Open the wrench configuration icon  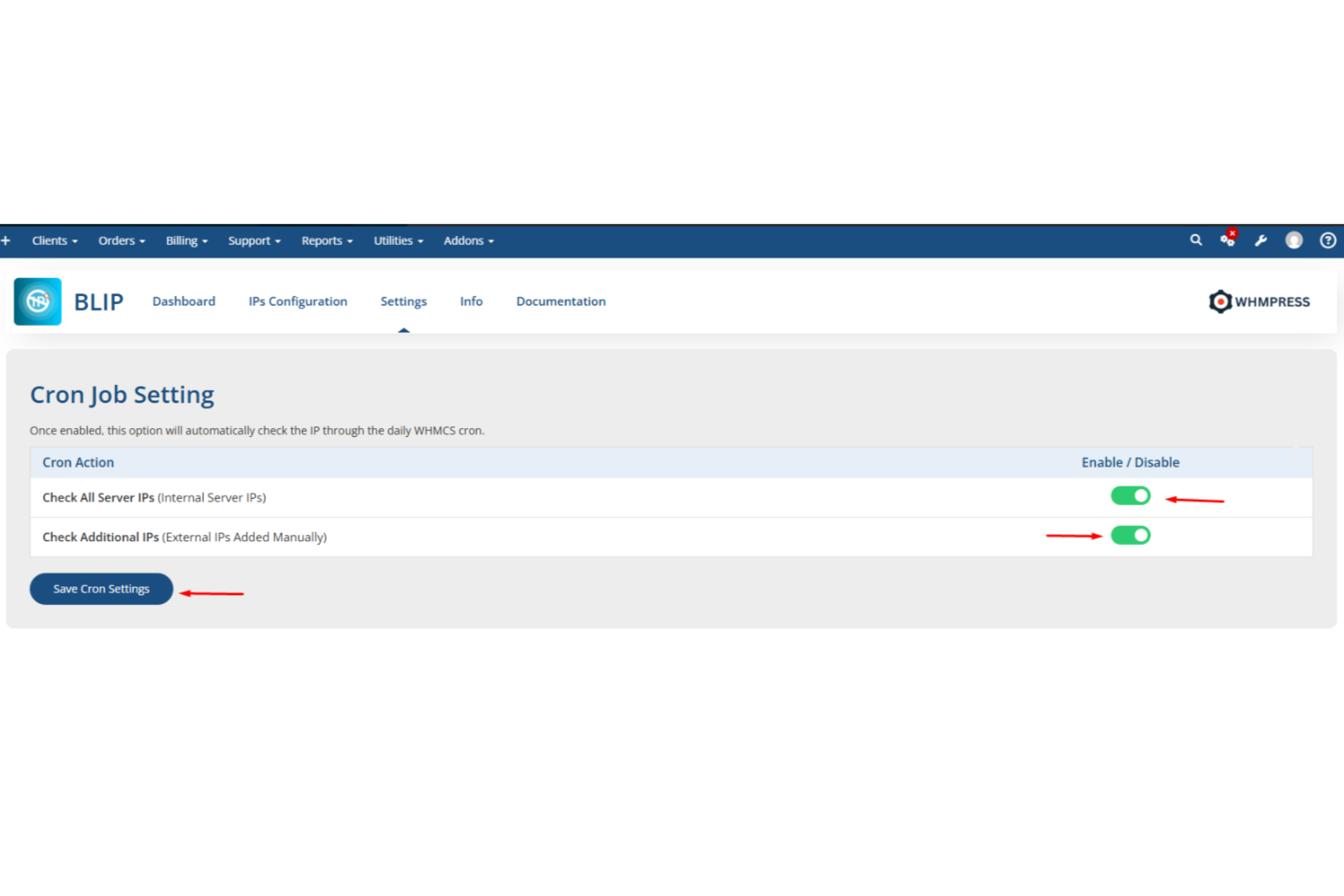[x=1261, y=241]
